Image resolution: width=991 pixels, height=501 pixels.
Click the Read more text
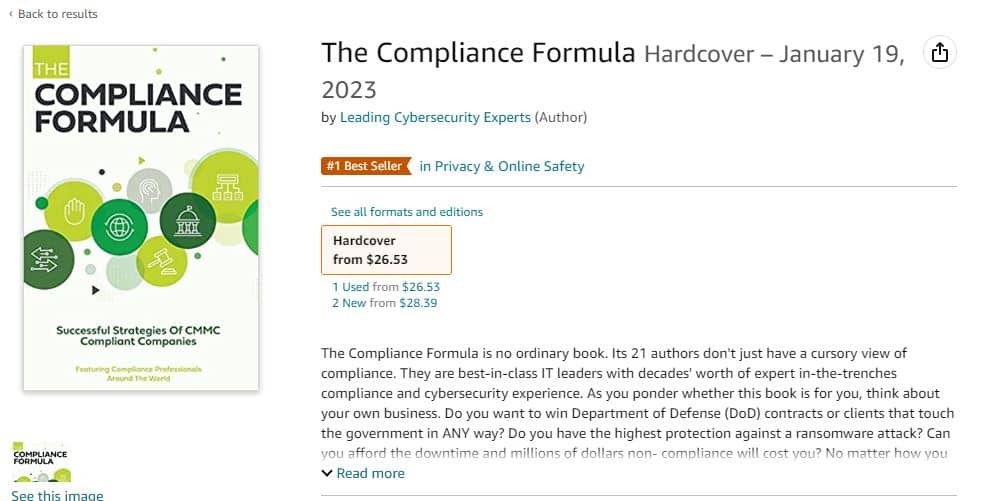[x=370, y=473]
